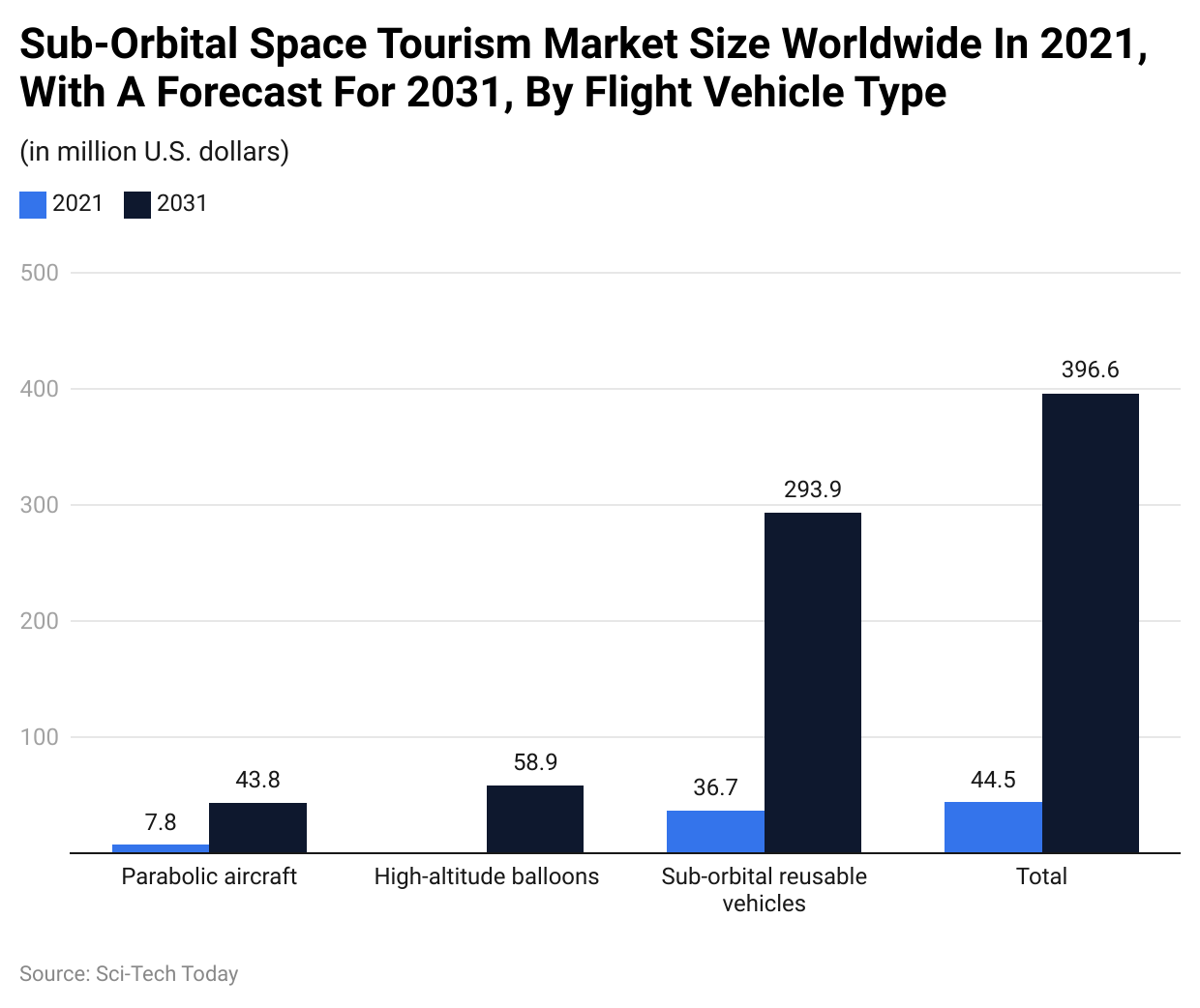
Task: Click the High-altitude balloons axis label
Action: pyautogui.click(x=487, y=876)
